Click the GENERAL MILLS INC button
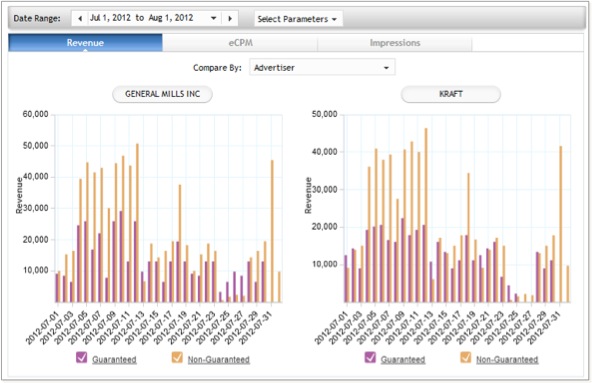 (162, 94)
